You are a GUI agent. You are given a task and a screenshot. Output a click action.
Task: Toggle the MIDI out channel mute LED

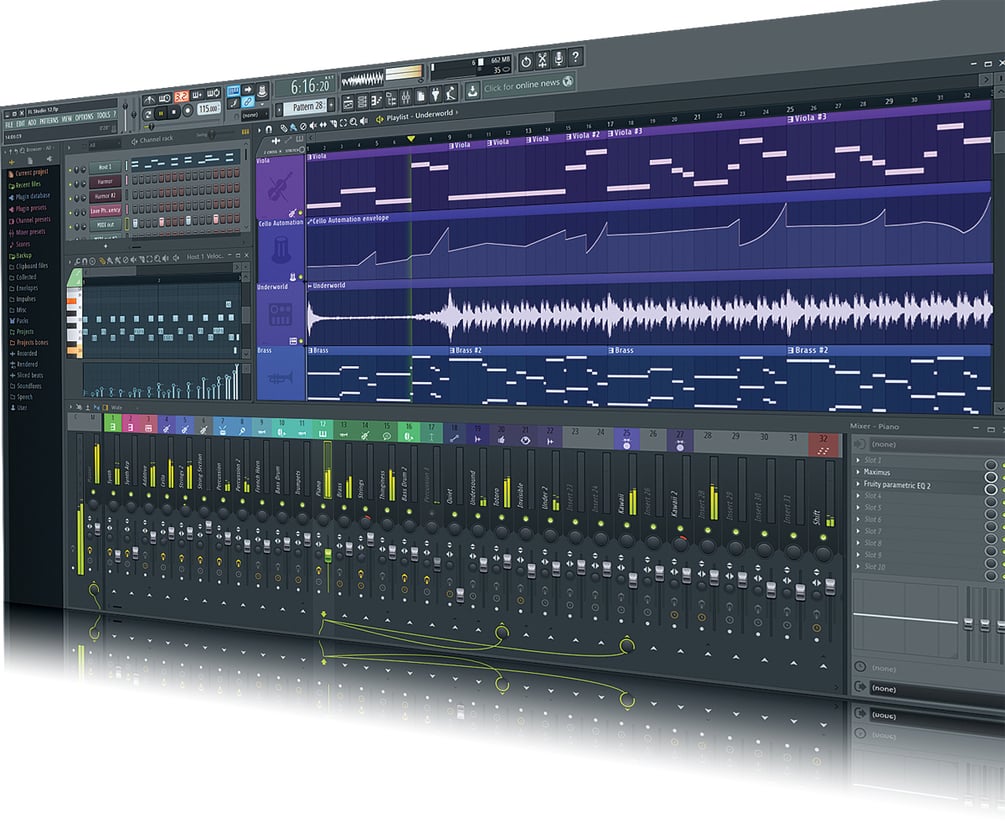71,227
